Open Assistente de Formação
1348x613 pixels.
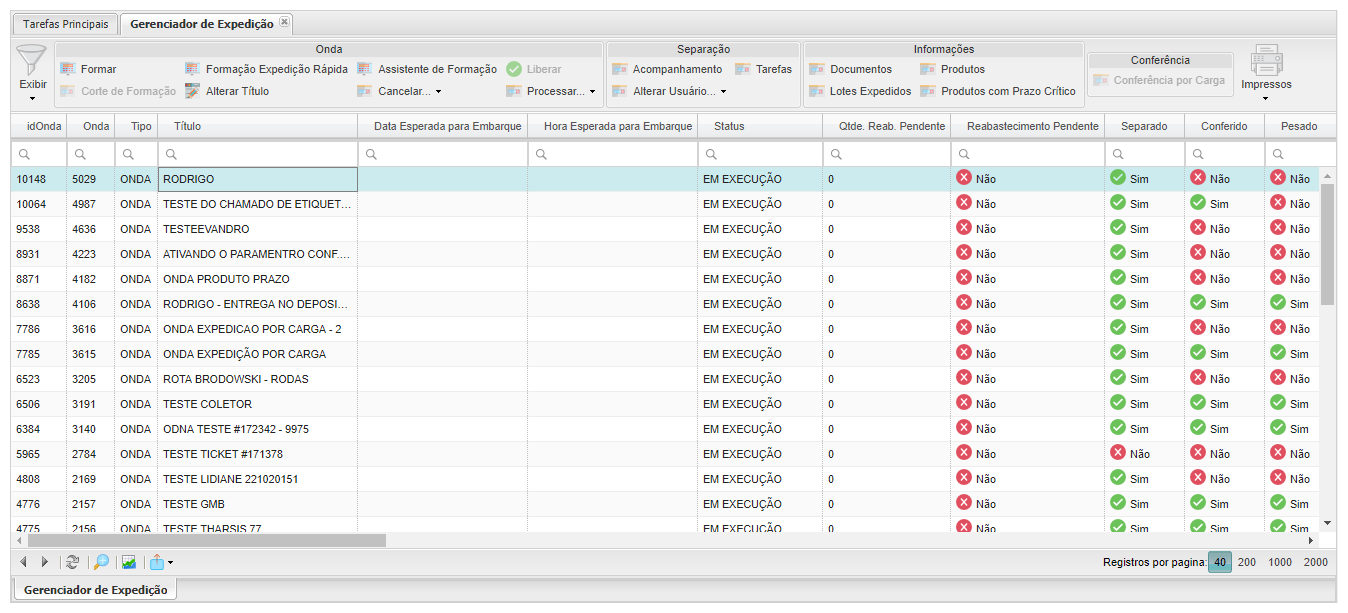point(427,69)
